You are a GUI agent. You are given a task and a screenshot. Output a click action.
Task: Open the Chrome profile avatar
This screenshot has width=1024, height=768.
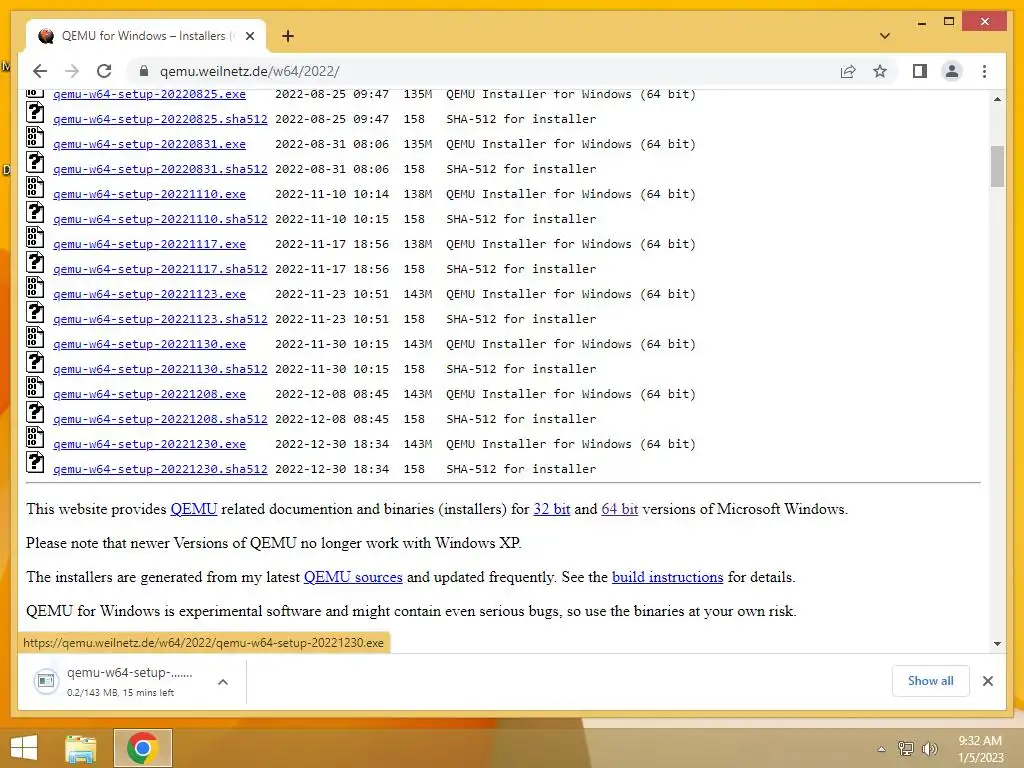click(x=952, y=71)
